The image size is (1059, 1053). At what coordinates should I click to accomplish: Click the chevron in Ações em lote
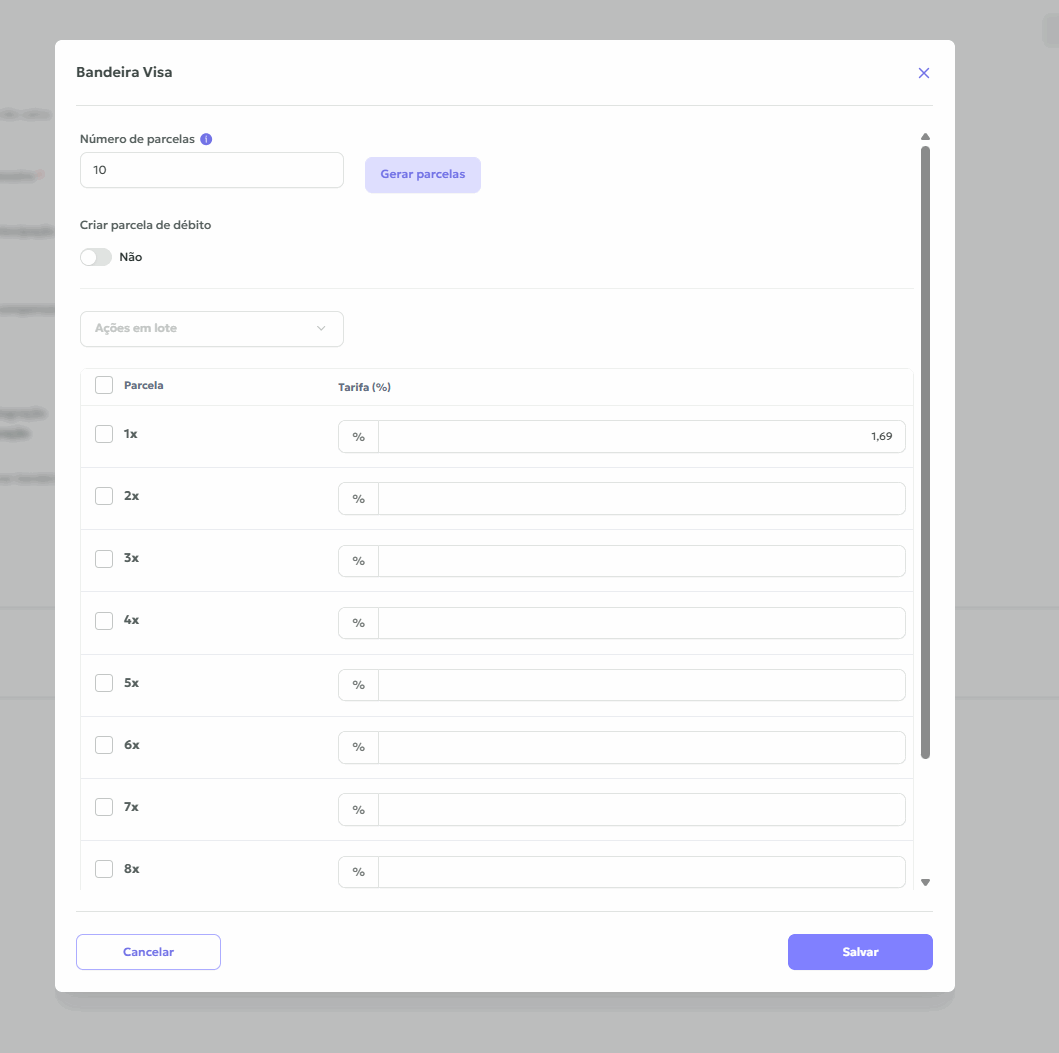tap(321, 328)
